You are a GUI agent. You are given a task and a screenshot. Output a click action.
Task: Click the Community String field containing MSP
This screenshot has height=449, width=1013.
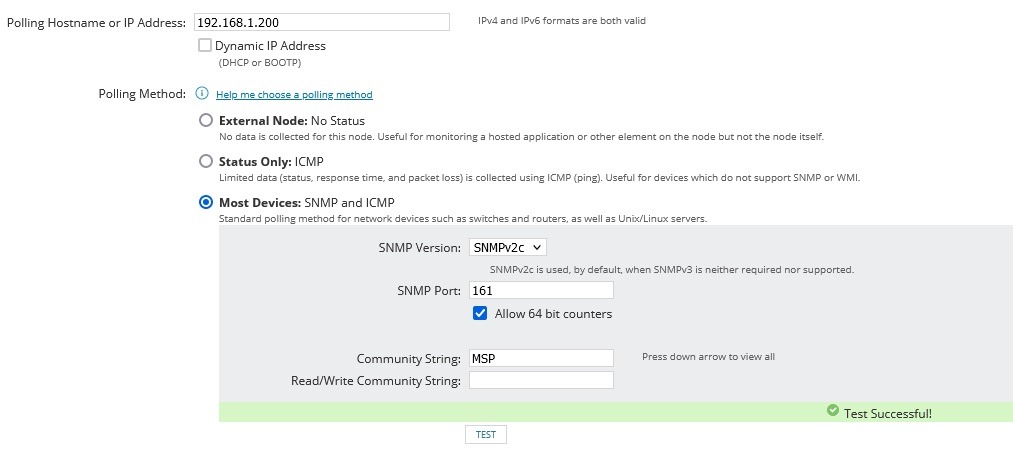point(540,358)
